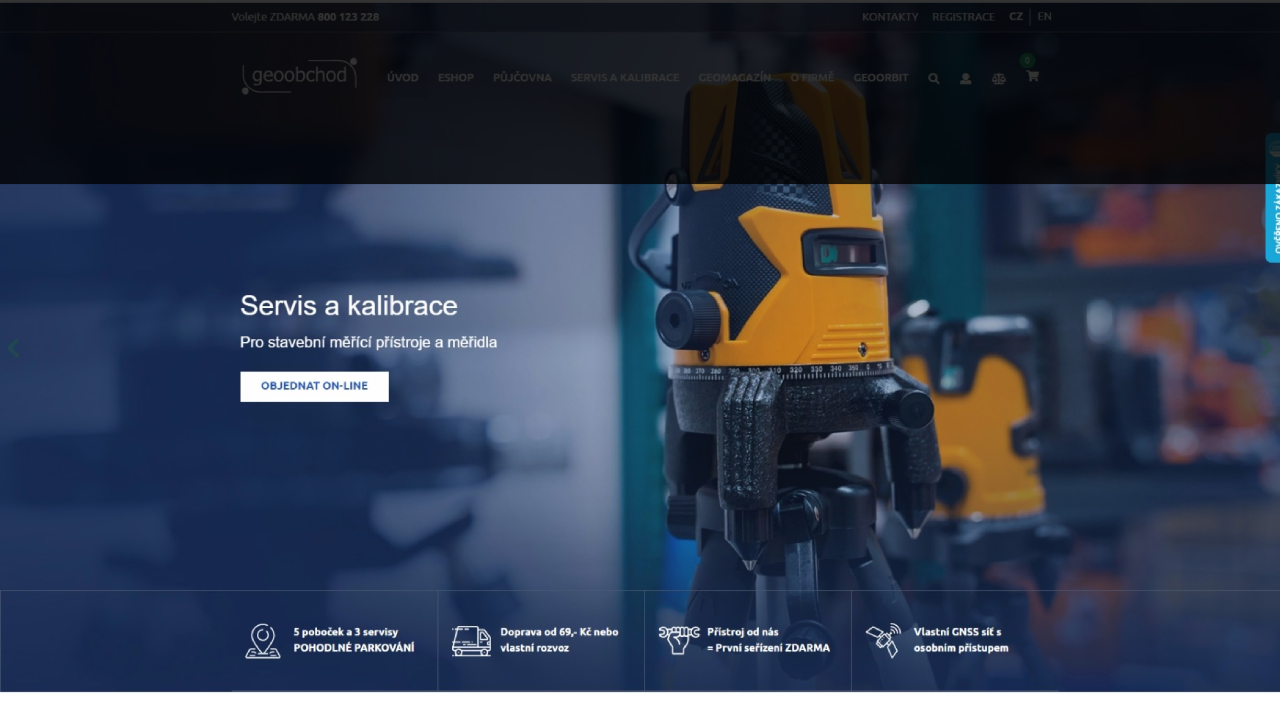
Task: Click the map pin branches icon
Action: point(263,641)
